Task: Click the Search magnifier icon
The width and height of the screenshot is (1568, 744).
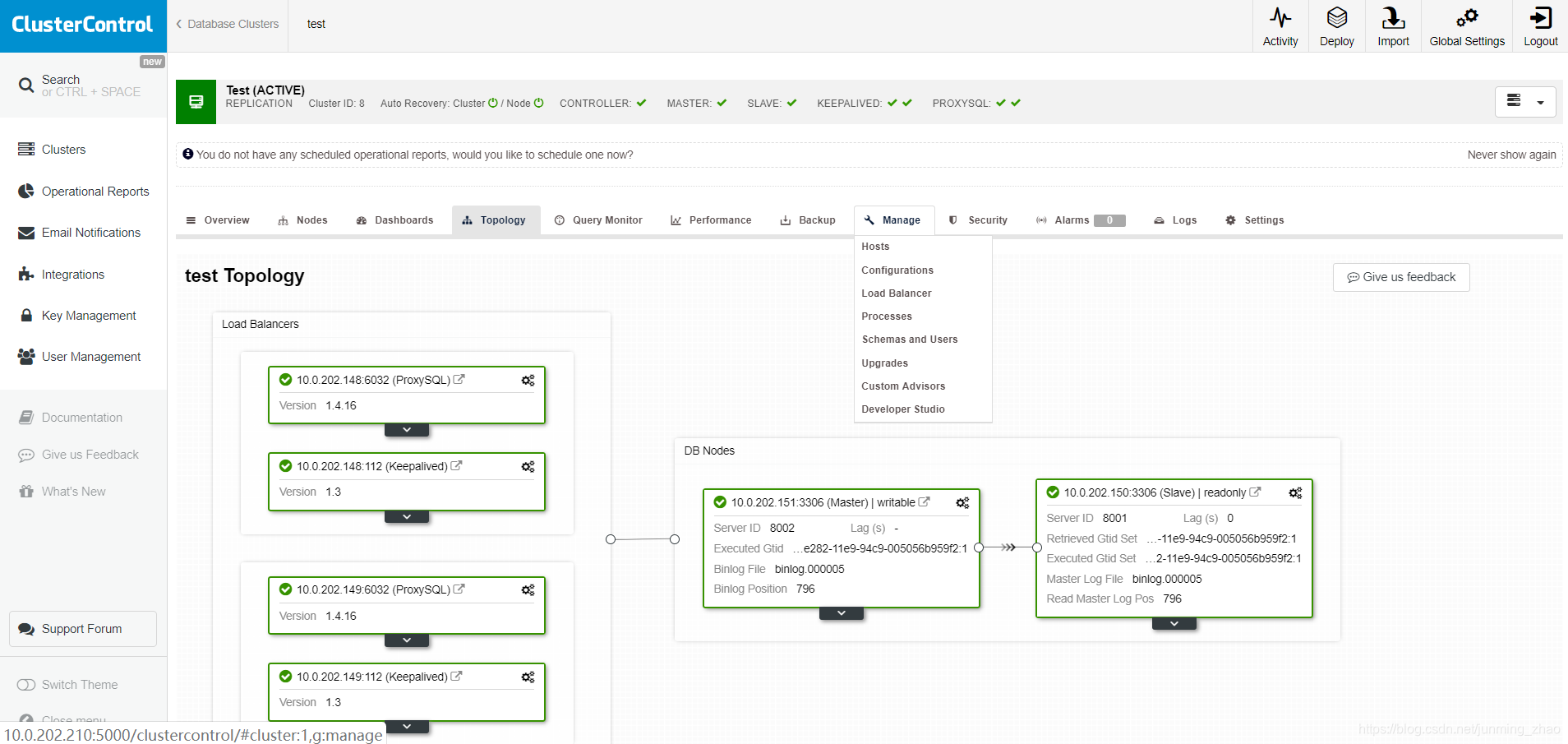Action: click(26, 85)
